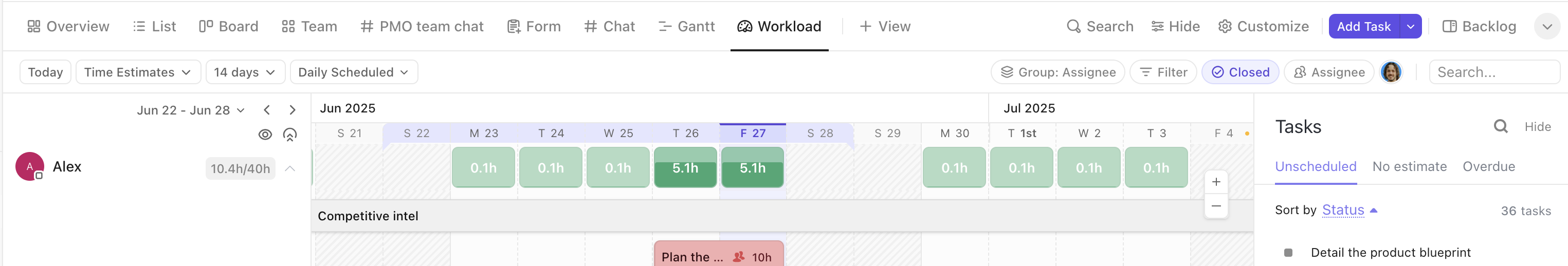Collapse Alex's workload row

[290, 168]
